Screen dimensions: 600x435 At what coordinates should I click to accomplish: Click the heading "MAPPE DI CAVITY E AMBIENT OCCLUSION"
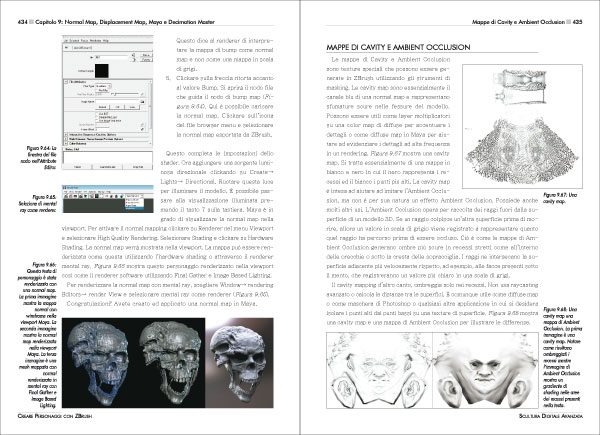398,47
